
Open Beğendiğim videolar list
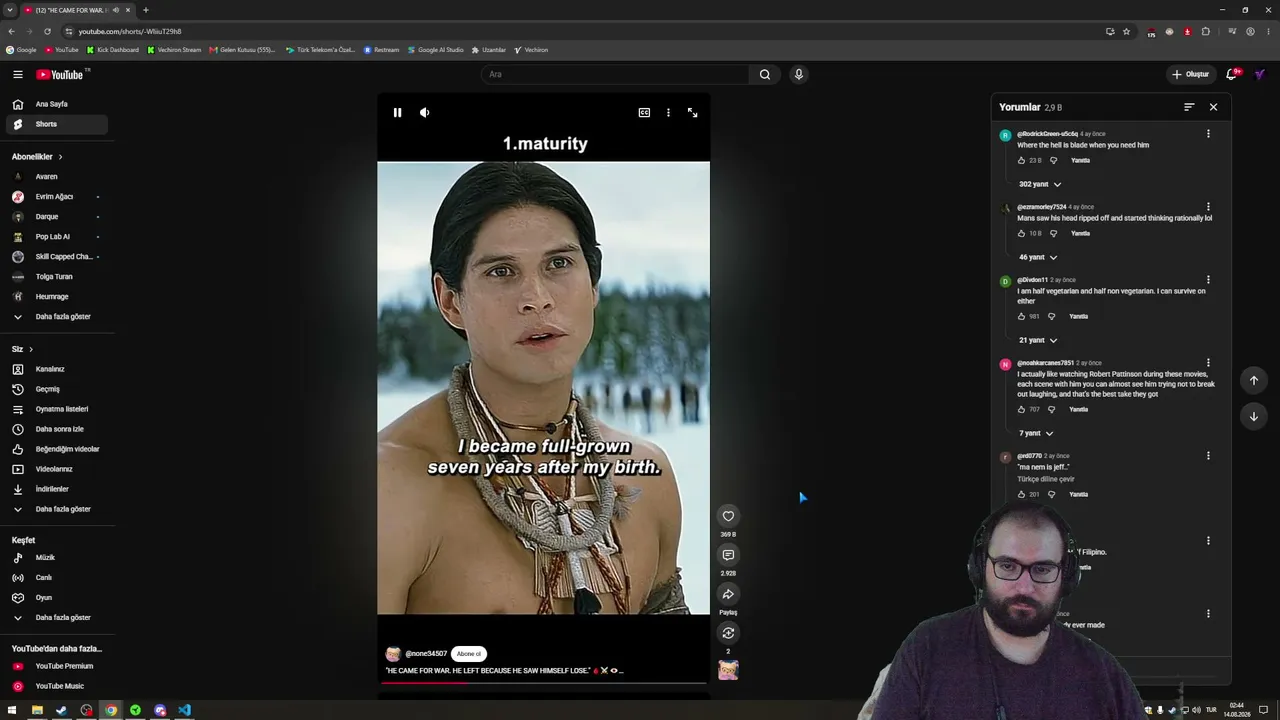(x=57, y=449)
